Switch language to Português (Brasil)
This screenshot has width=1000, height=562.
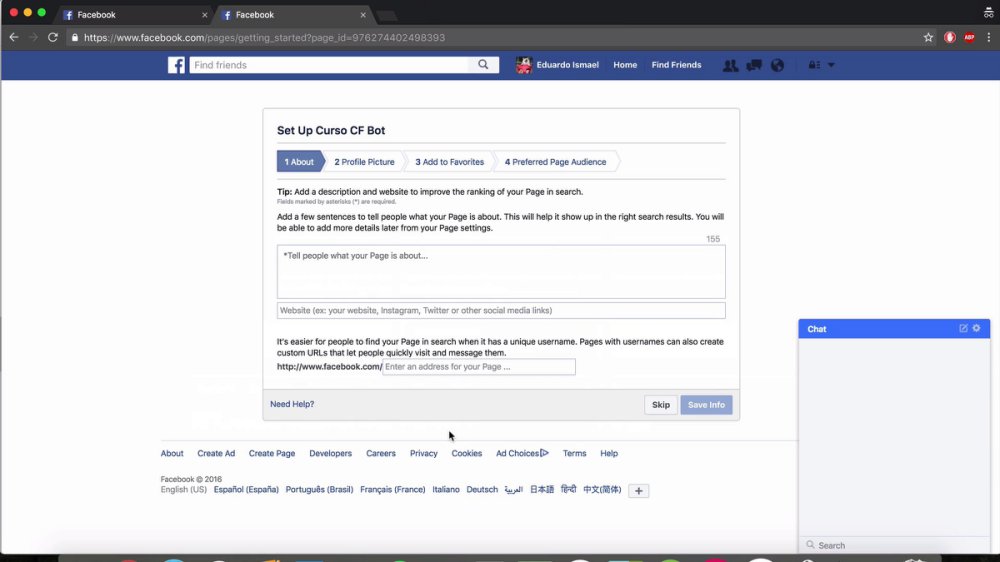pos(320,490)
